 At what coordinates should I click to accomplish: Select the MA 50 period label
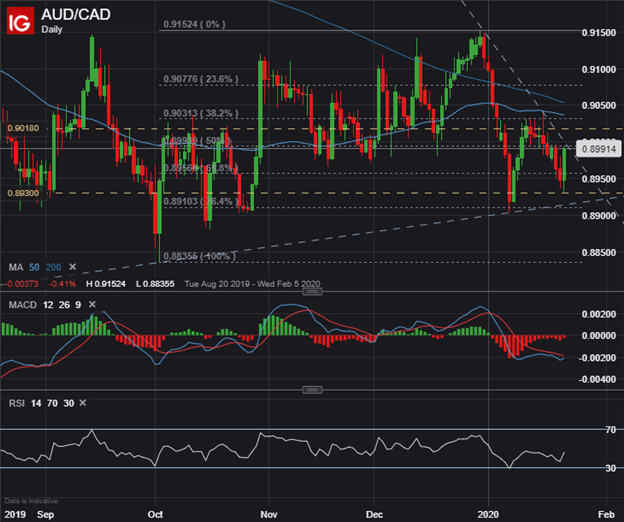click(34, 267)
